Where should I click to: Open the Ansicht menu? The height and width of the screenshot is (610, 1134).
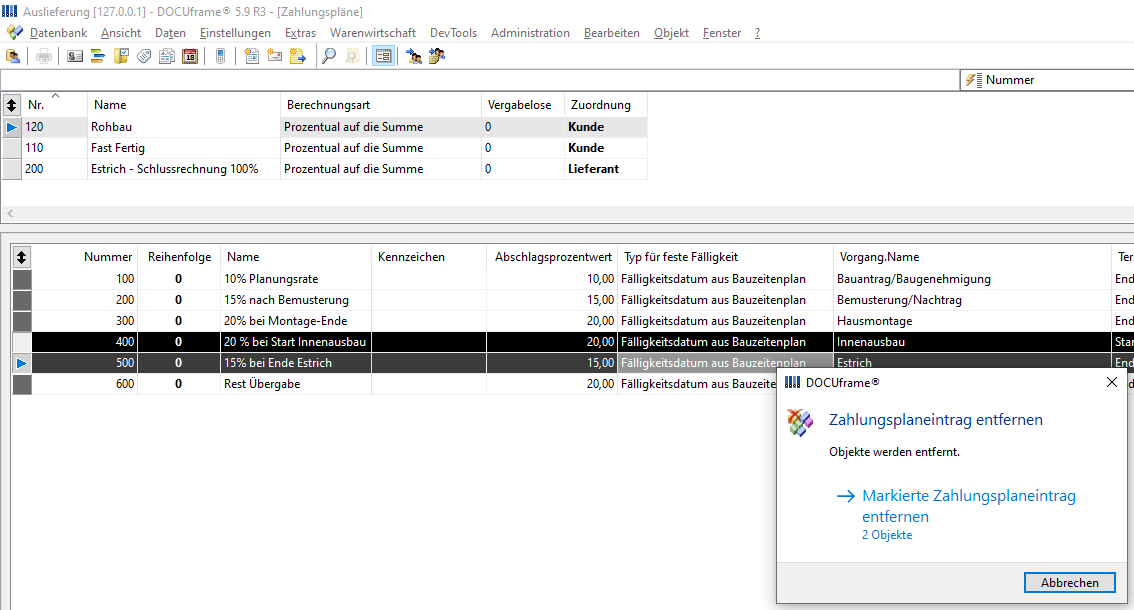pos(121,33)
